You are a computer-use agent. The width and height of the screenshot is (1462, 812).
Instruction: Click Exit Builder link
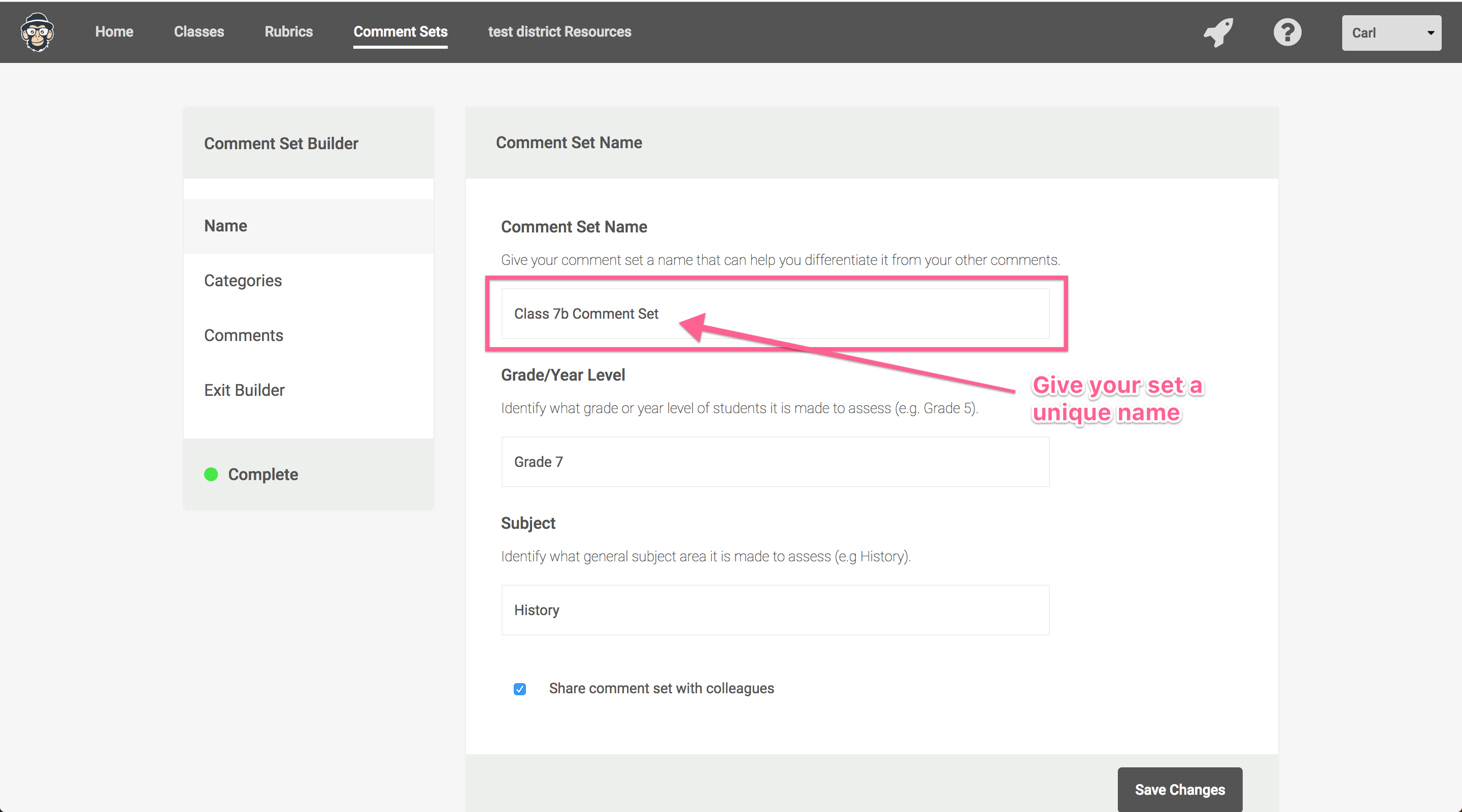coord(244,390)
